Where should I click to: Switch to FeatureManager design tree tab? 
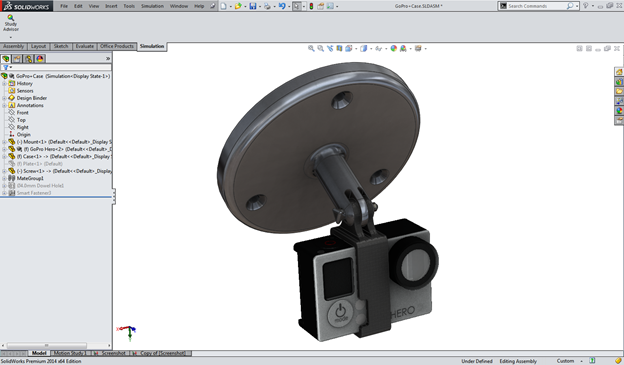[6, 59]
